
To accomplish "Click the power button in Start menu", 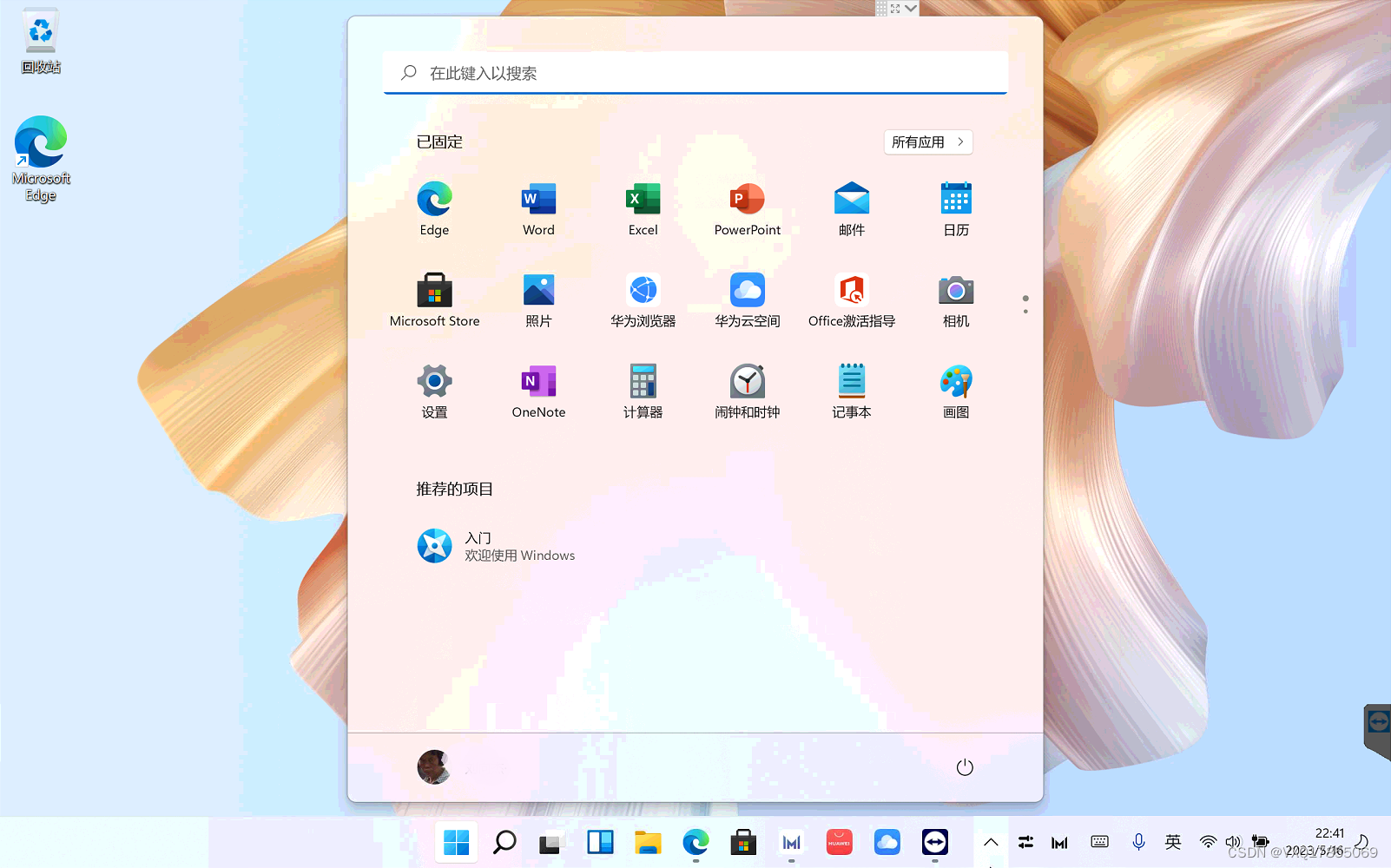I will coord(965,767).
